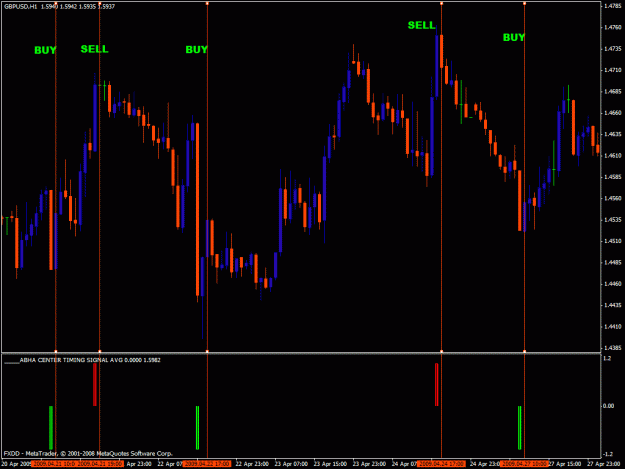This screenshot has width=625, height=469.
Task: Click the 1.4510 price axis value
Action: 613,241
